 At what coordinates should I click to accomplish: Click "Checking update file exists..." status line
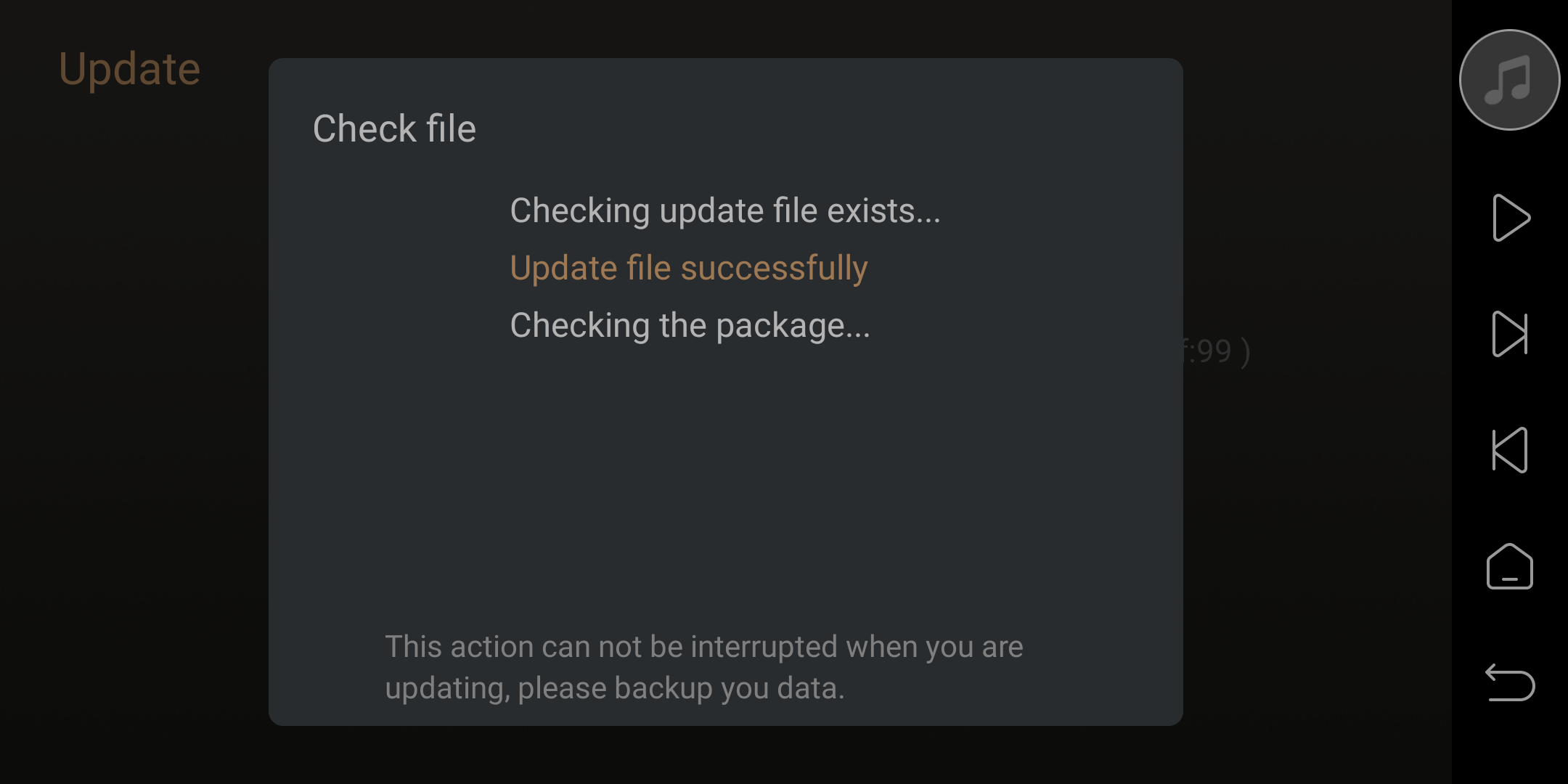[725, 211]
